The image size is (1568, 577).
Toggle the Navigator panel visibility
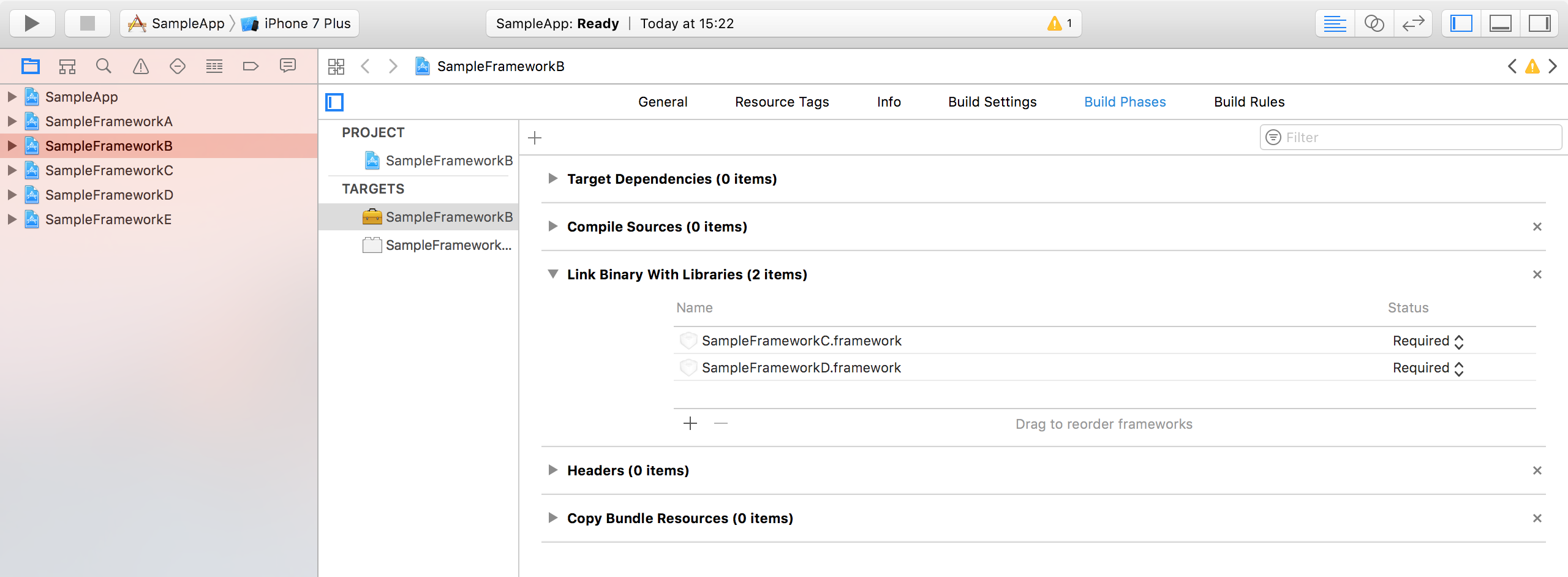[1461, 23]
